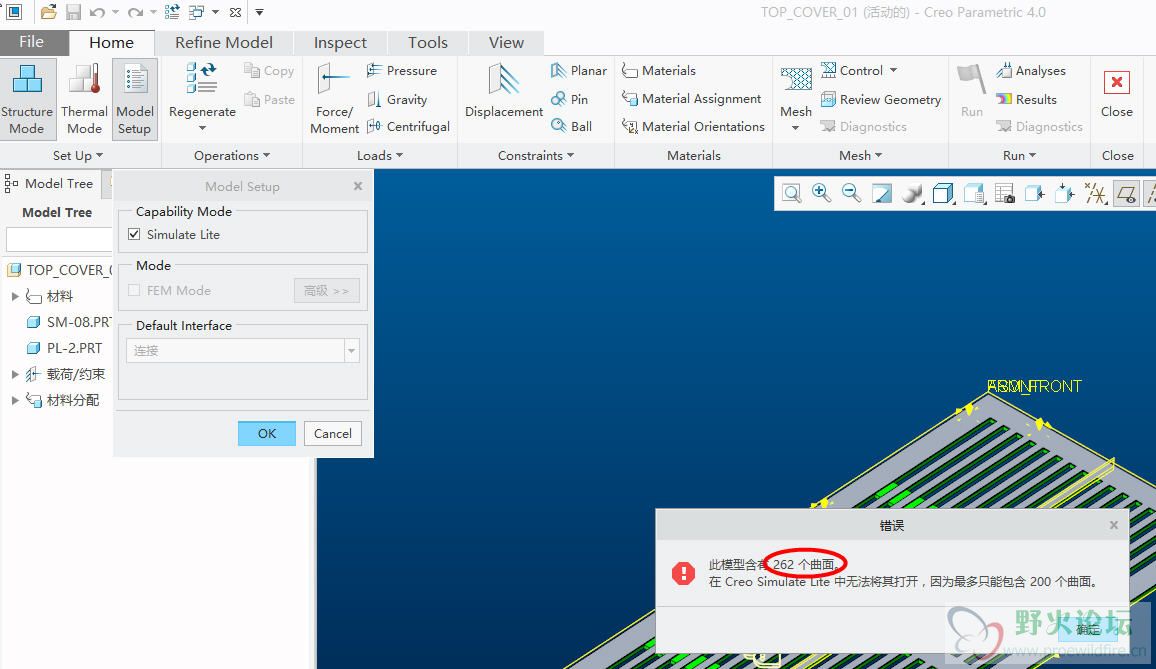Expand the 材料 tree node
Image resolution: width=1156 pixels, height=669 pixels.
coord(15,296)
